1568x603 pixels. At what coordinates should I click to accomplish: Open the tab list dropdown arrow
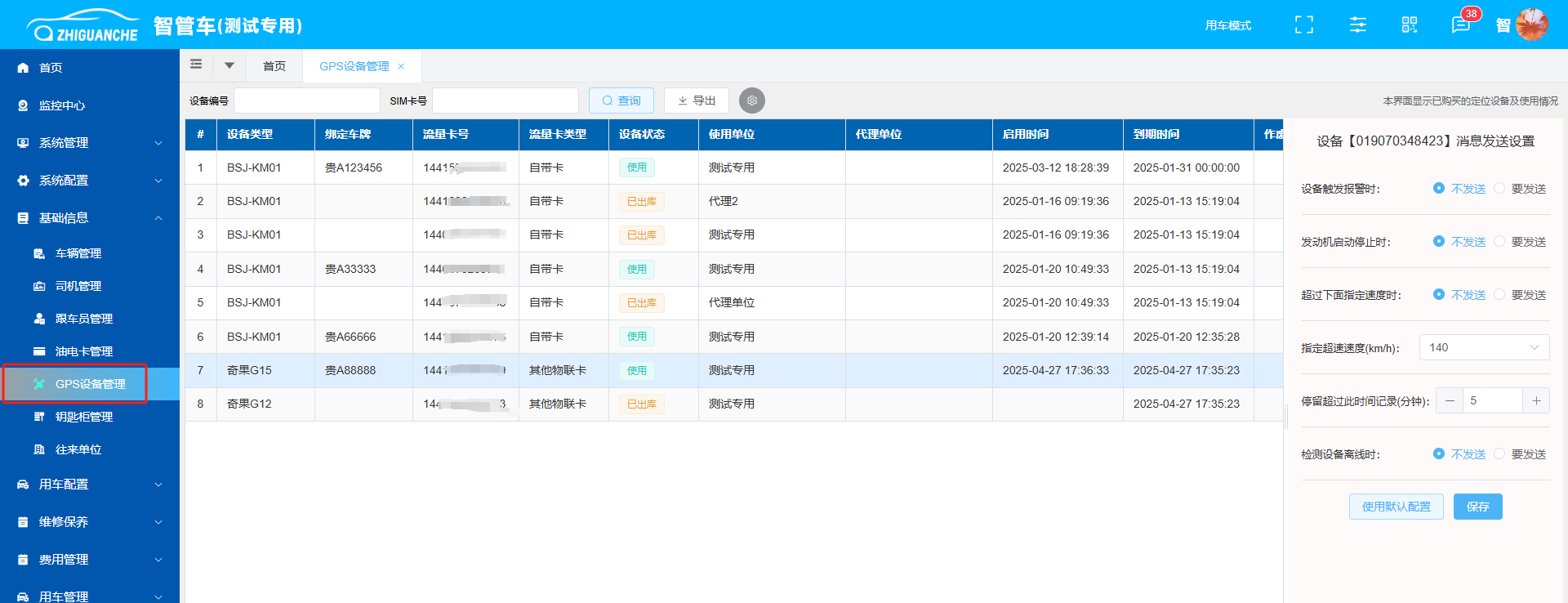pos(229,65)
